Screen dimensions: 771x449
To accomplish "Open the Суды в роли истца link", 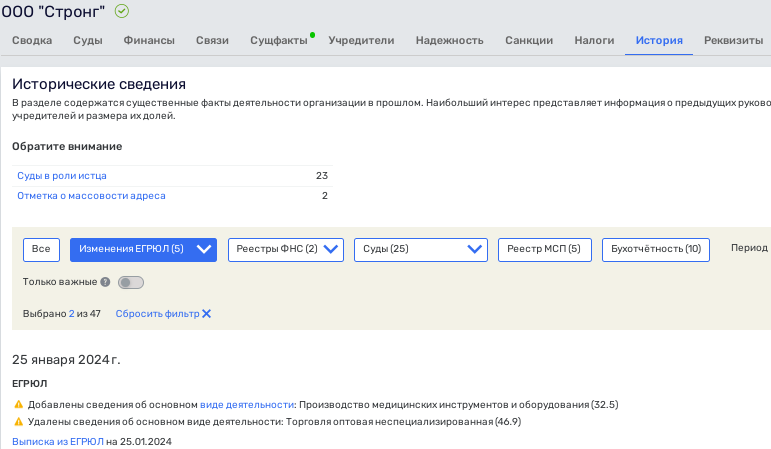I will point(62,176).
